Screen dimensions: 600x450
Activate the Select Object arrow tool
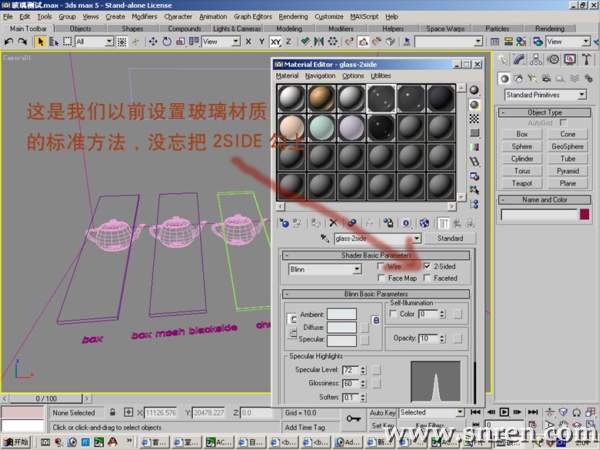pyautogui.click(x=40, y=41)
